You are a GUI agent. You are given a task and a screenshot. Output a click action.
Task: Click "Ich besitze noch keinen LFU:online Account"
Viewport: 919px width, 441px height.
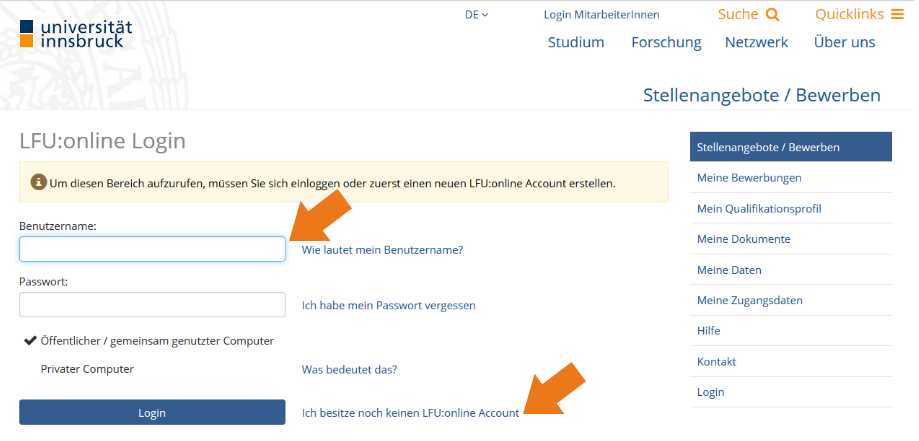(x=410, y=413)
